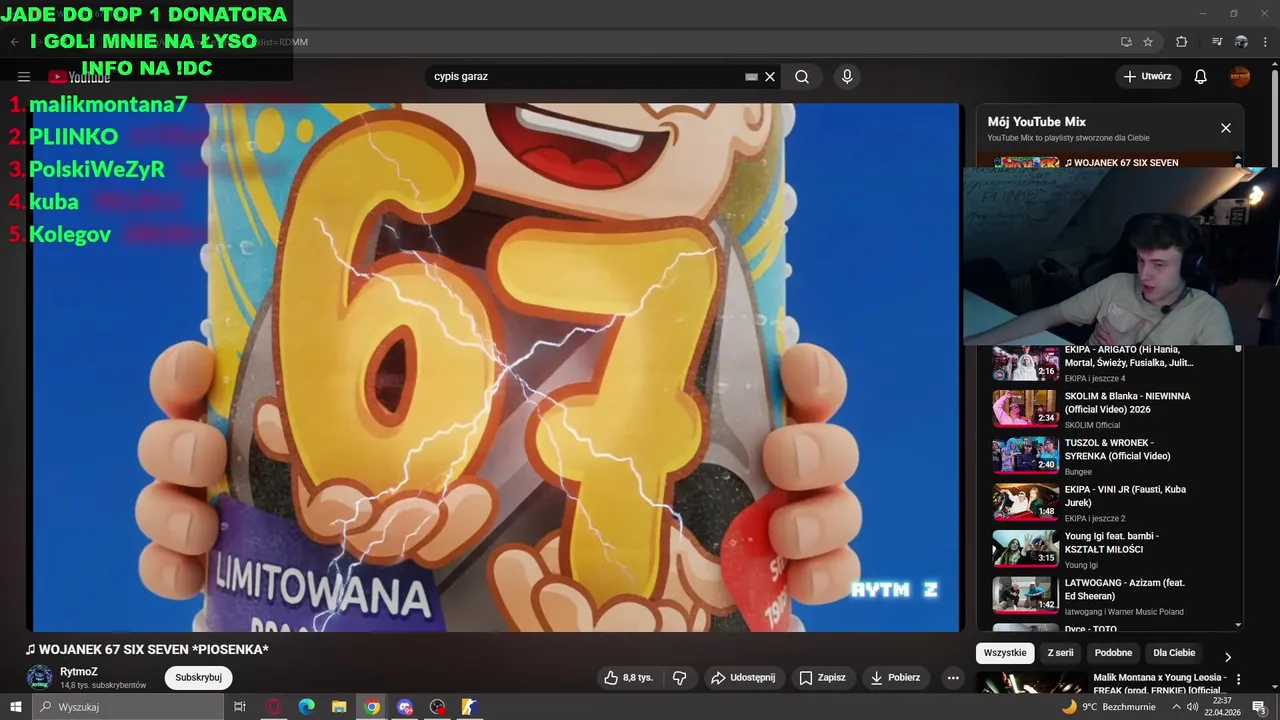The height and width of the screenshot is (720, 1280).
Task: Select the Z serii filter chip
Action: (x=1060, y=653)
